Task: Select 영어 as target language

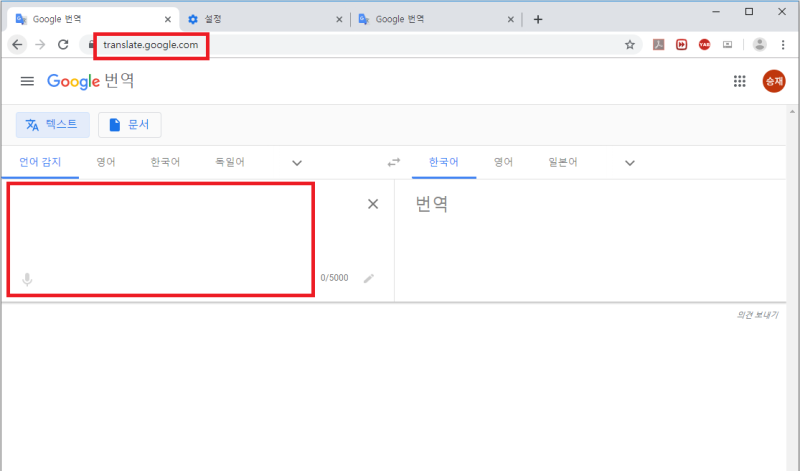Action: (503, 162)
